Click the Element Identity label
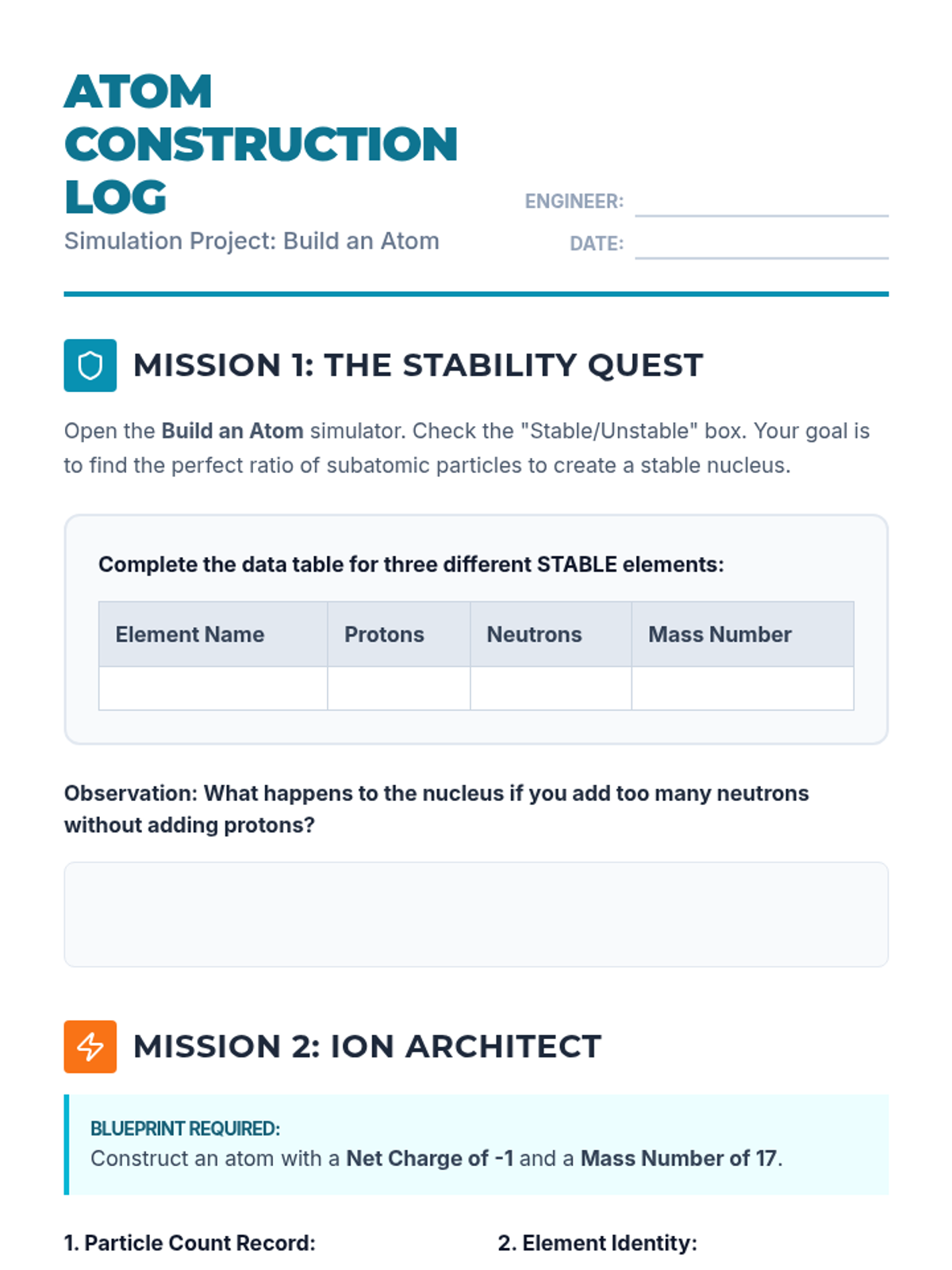 pyautogui.click(x=597, y=1243)
